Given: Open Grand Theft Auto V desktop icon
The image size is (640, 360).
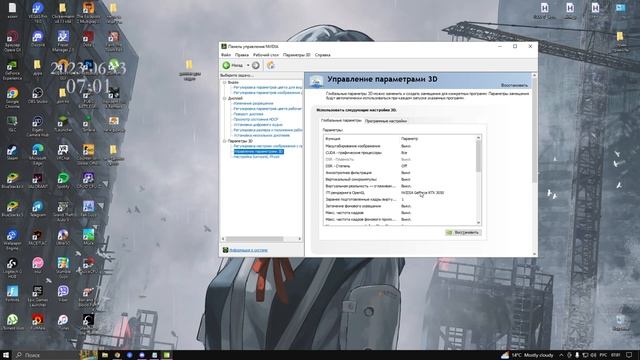Looking at the screenshot, I should click(63, 211).
